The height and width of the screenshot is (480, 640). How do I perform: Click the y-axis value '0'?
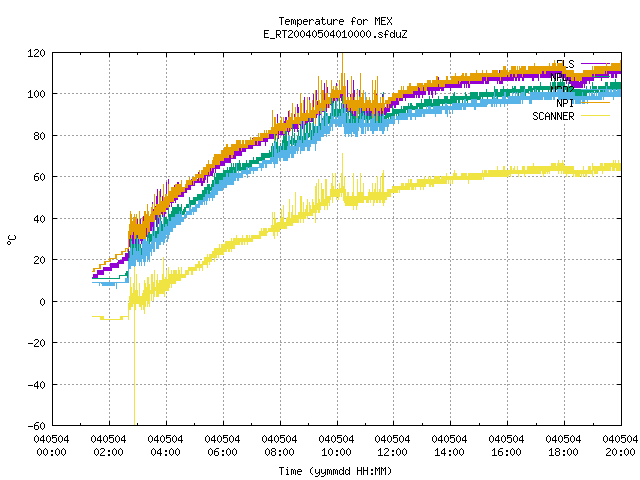click(x=42, y=302)
